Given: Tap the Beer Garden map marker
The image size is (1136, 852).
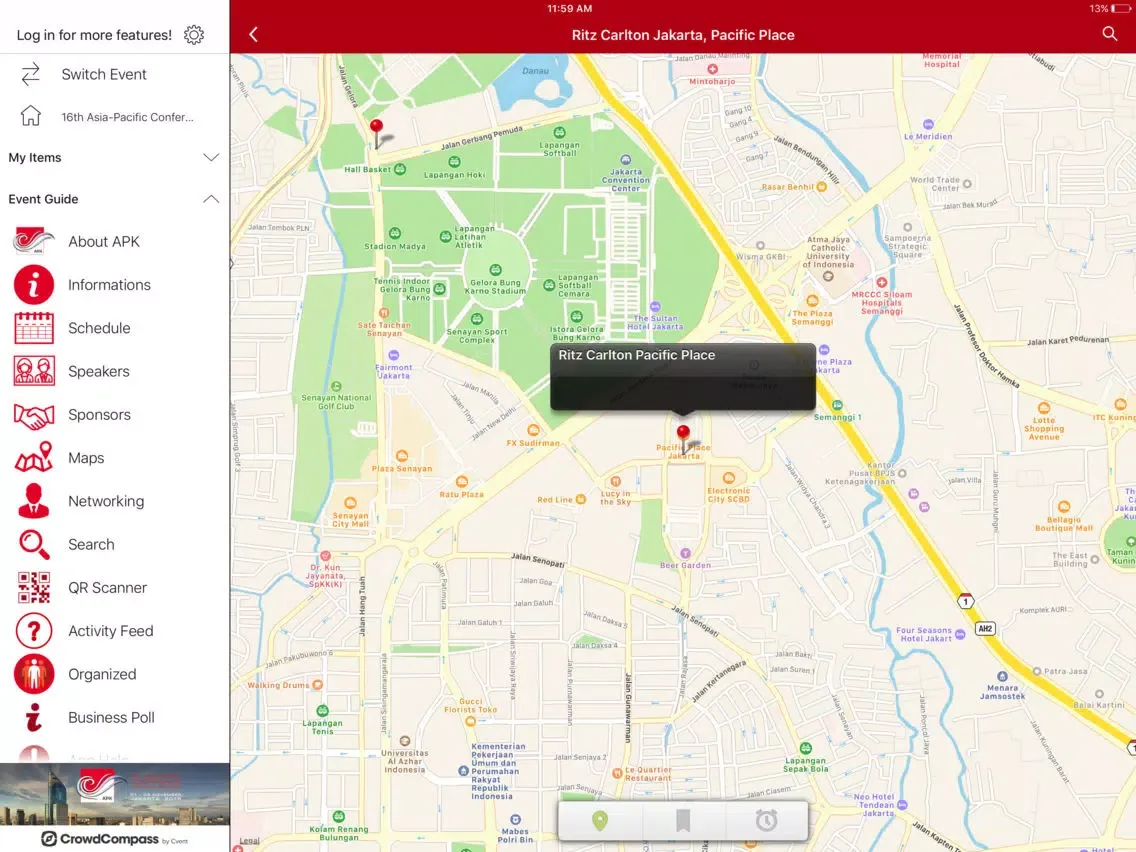Looking at the screenshot, I should (685, 554).
